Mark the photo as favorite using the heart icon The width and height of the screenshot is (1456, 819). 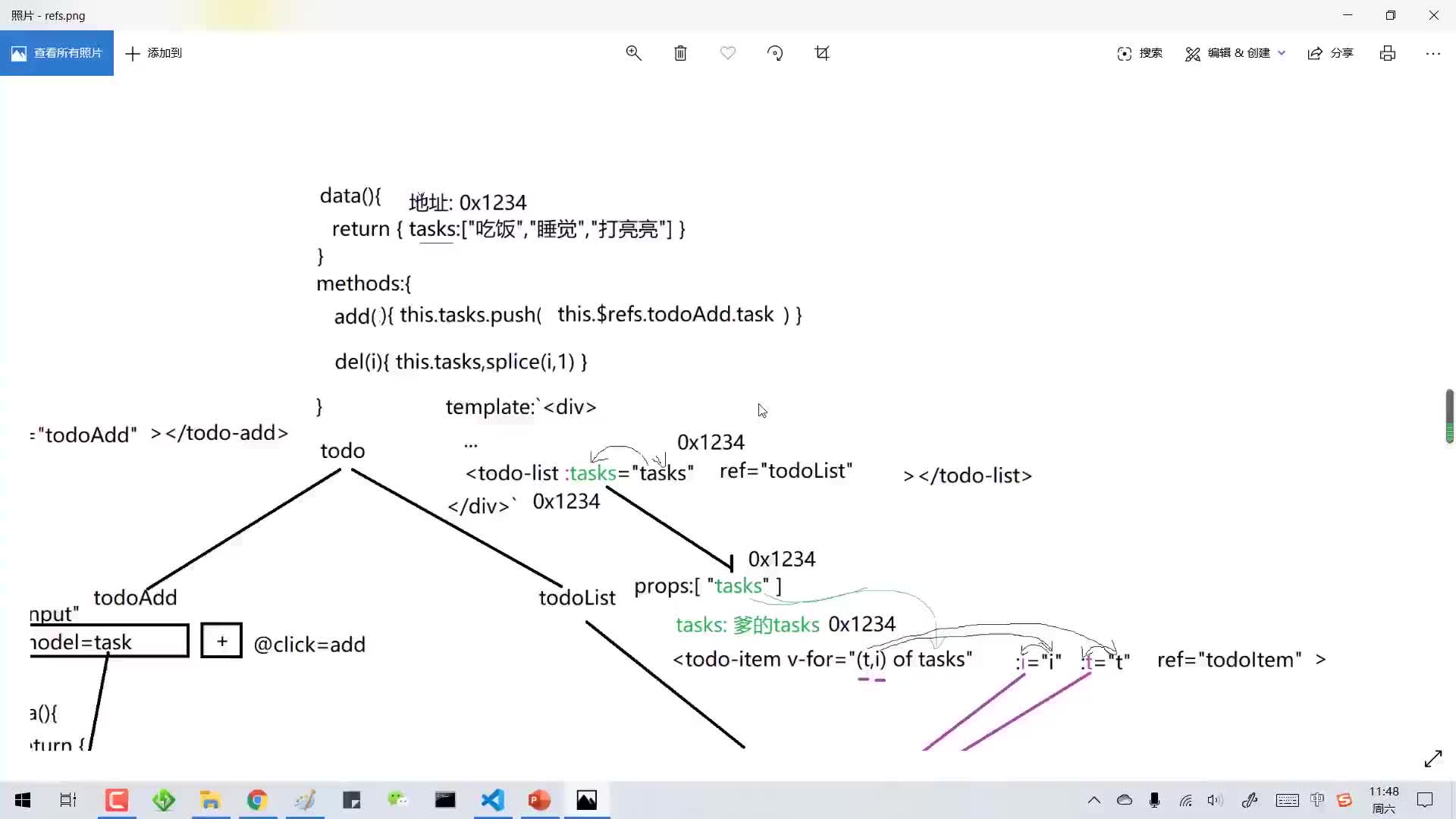[x=728, y=53]
